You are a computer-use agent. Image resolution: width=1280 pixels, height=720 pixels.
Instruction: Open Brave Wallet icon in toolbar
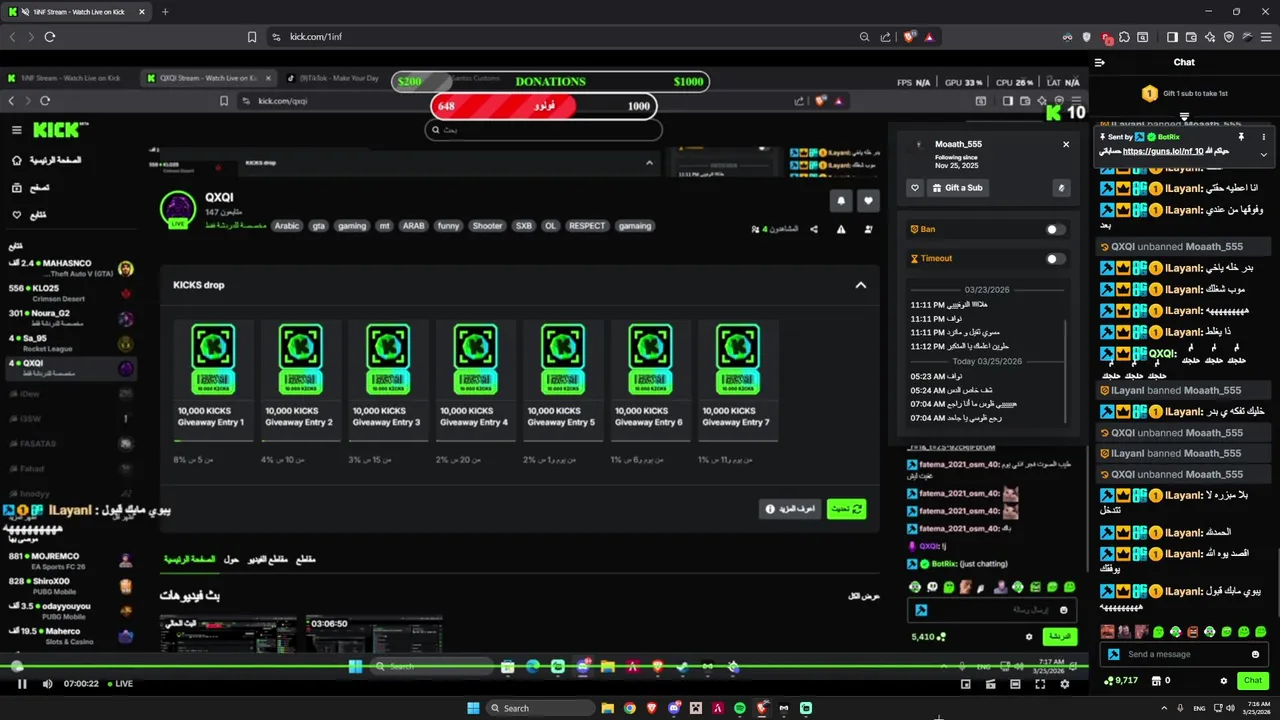[x=1191, y=36]
